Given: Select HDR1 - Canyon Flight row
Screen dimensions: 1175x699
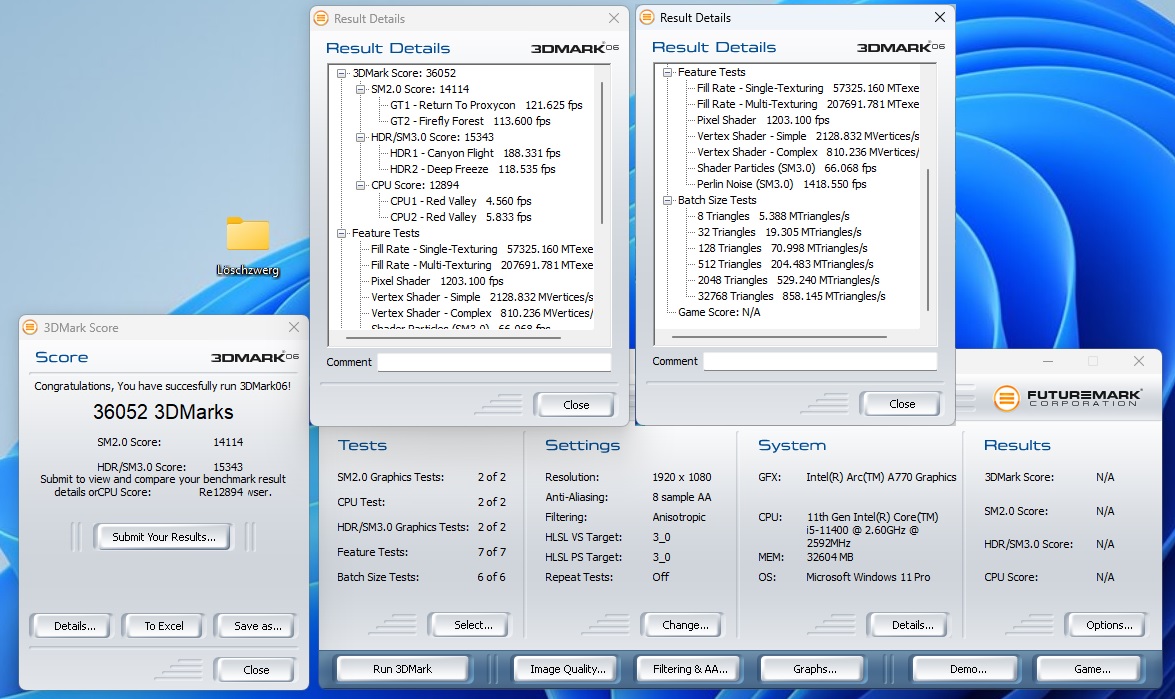Looking at the screenshot, I should click(x=475, y=153).
